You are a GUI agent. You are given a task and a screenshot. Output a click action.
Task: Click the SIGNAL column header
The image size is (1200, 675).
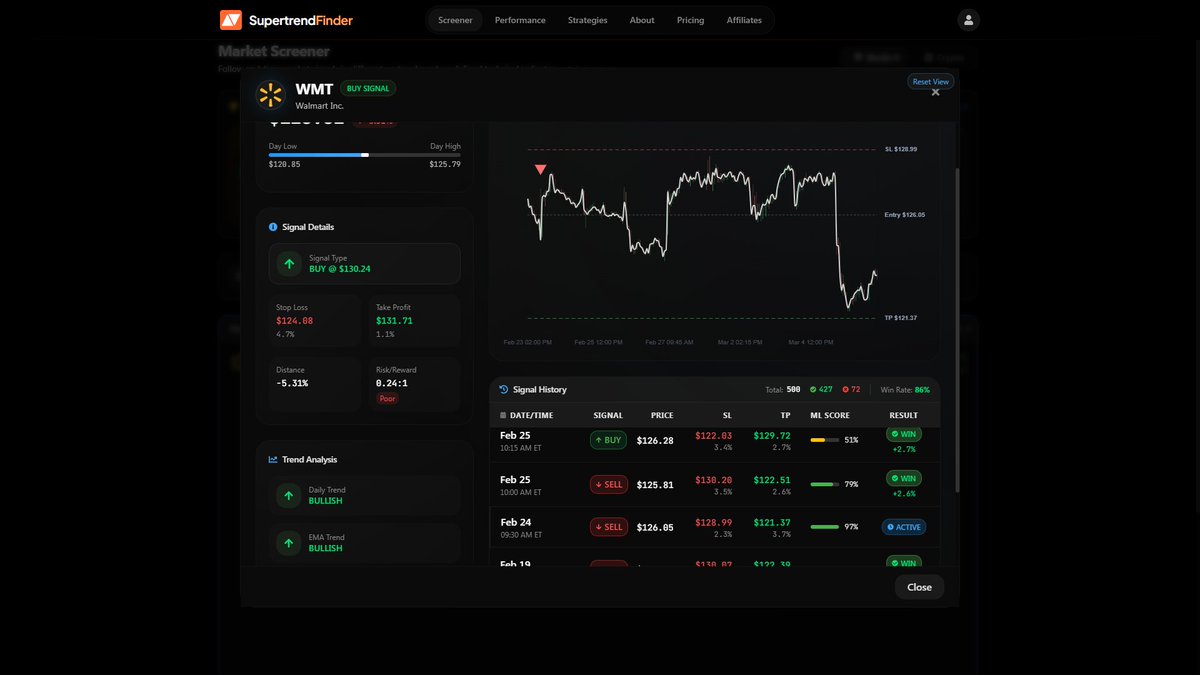(608, 415)
